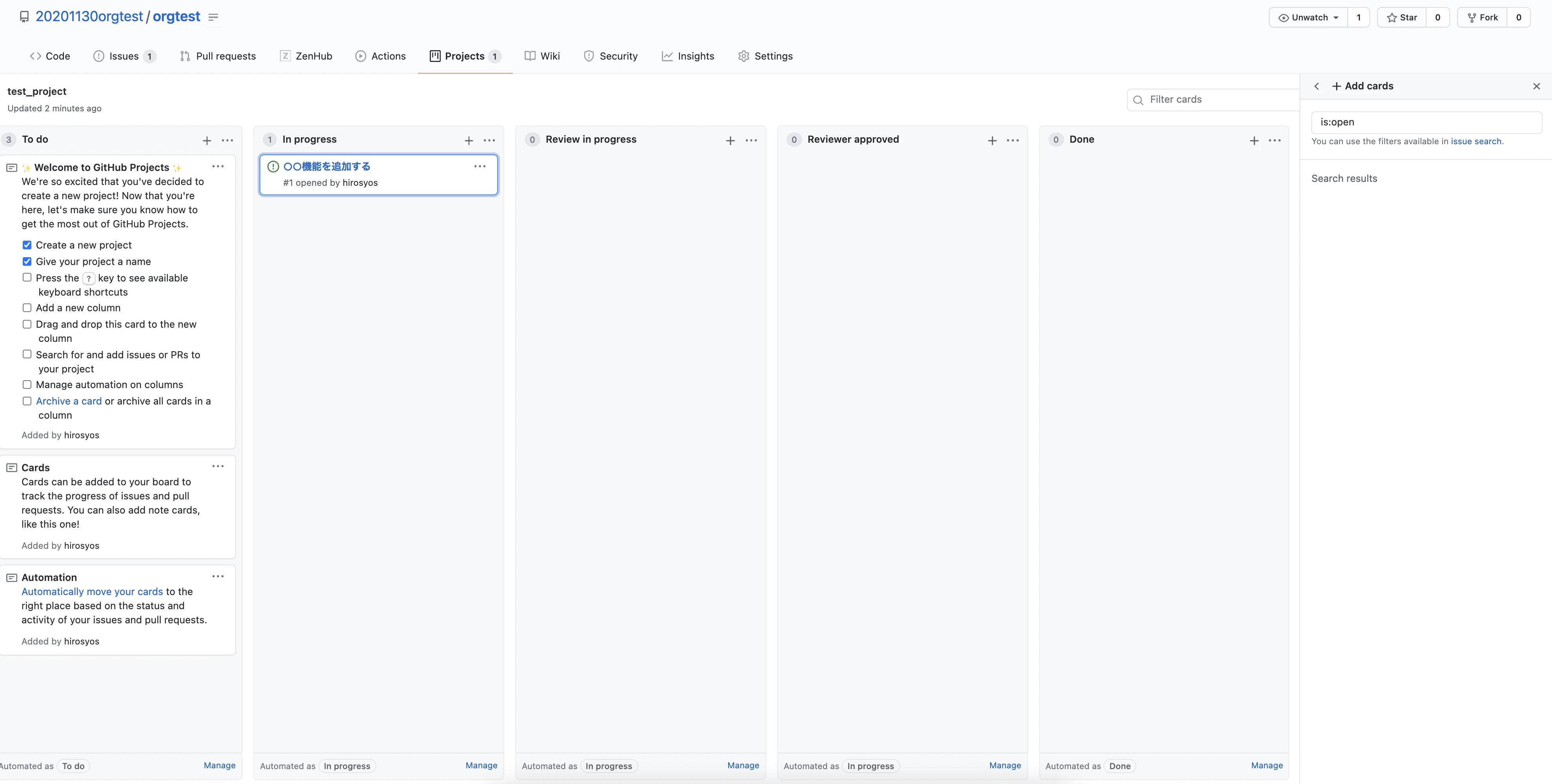Open the ZenHub tab
The height and width of the screenshot is (784, 1552).
coord(306,56)
